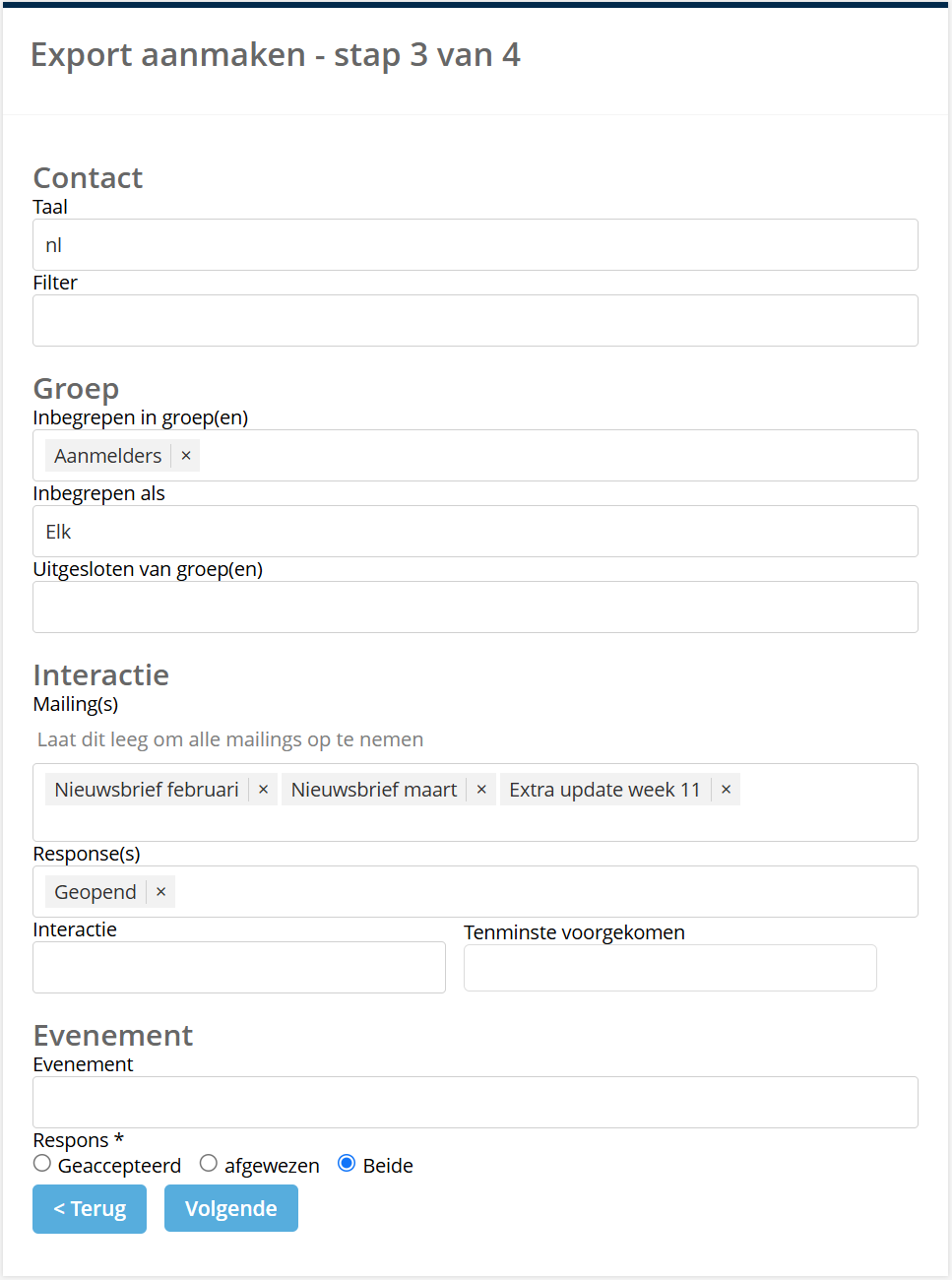Click the Interactie input field
This screenshot has width=952, height=1280.
pos(239,968)
